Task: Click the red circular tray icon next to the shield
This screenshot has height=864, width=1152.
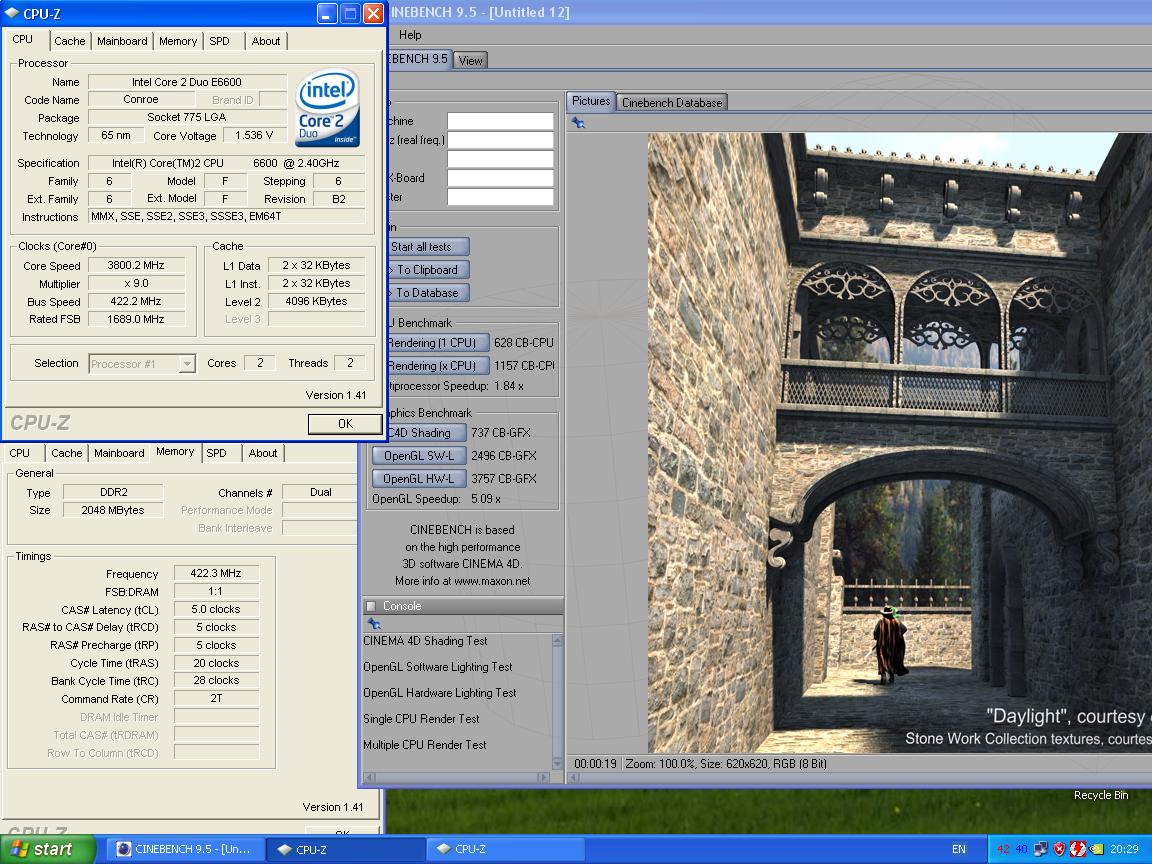Action: tap(1078, 849)
